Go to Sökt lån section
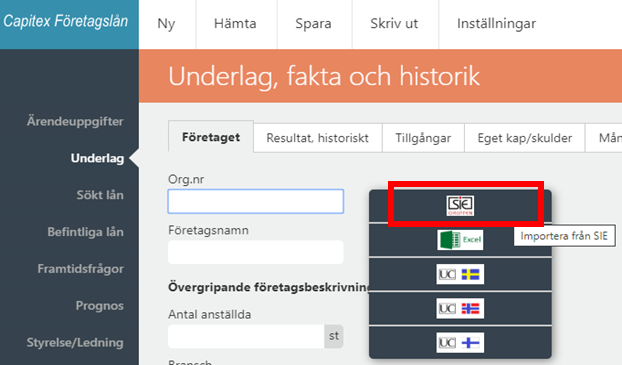This screenshot has width=622, height=365. (100, 195)
